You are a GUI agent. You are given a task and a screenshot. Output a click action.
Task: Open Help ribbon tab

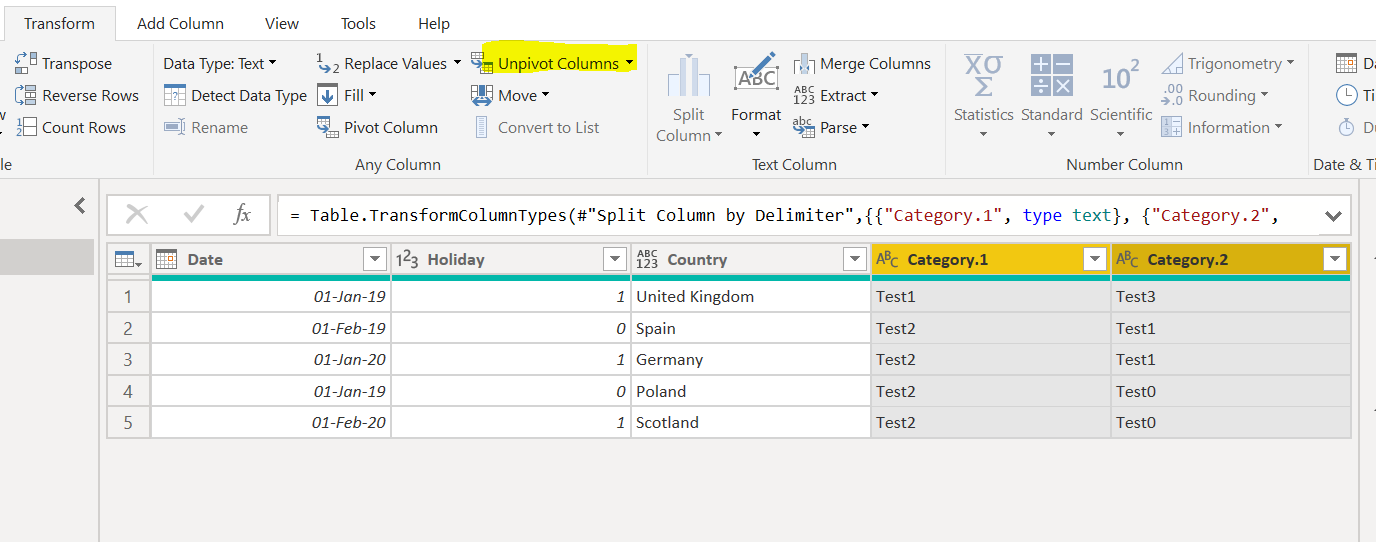tap(434, 23)
